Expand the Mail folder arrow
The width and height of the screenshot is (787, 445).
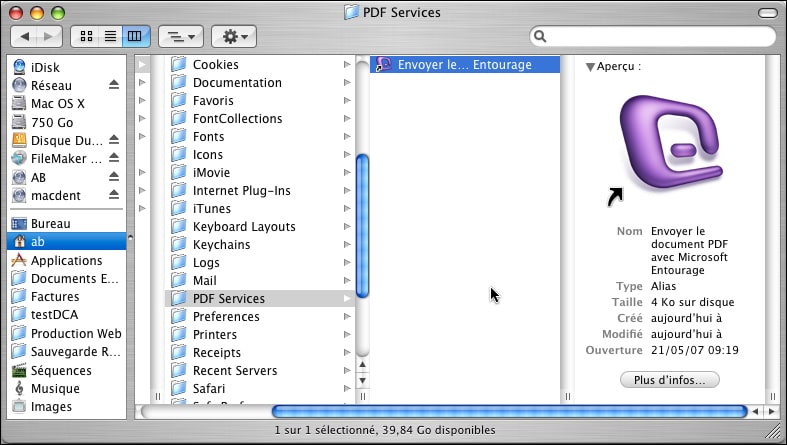click(x=347, y=280)
